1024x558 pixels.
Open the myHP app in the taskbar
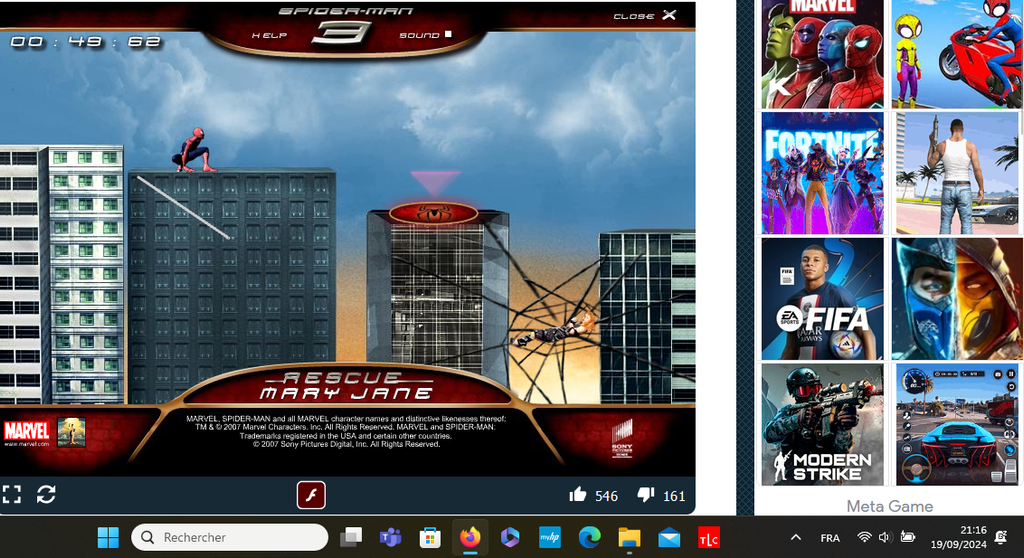[550, 537]
